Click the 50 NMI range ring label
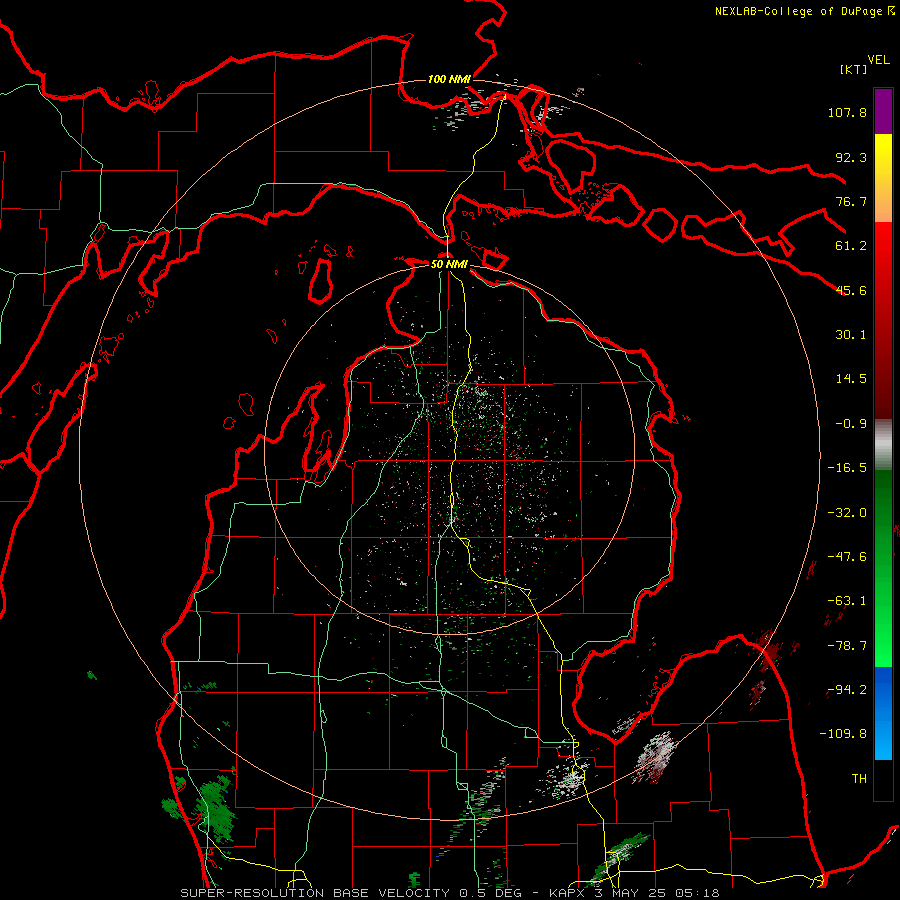This screenshot has width=900, height=900. tap(449, 264)
